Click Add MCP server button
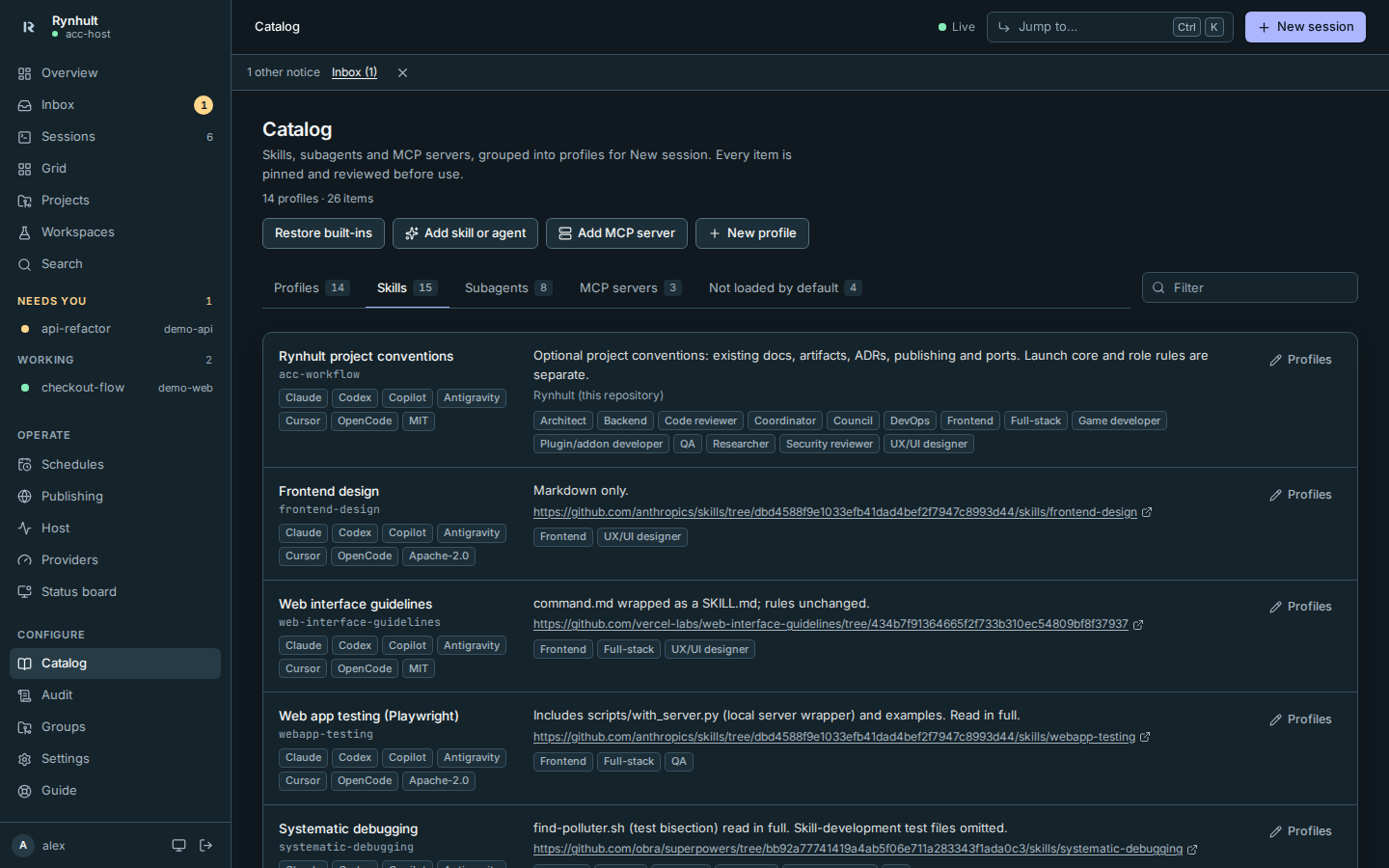Screen dimensions: 1389x868 616,233
